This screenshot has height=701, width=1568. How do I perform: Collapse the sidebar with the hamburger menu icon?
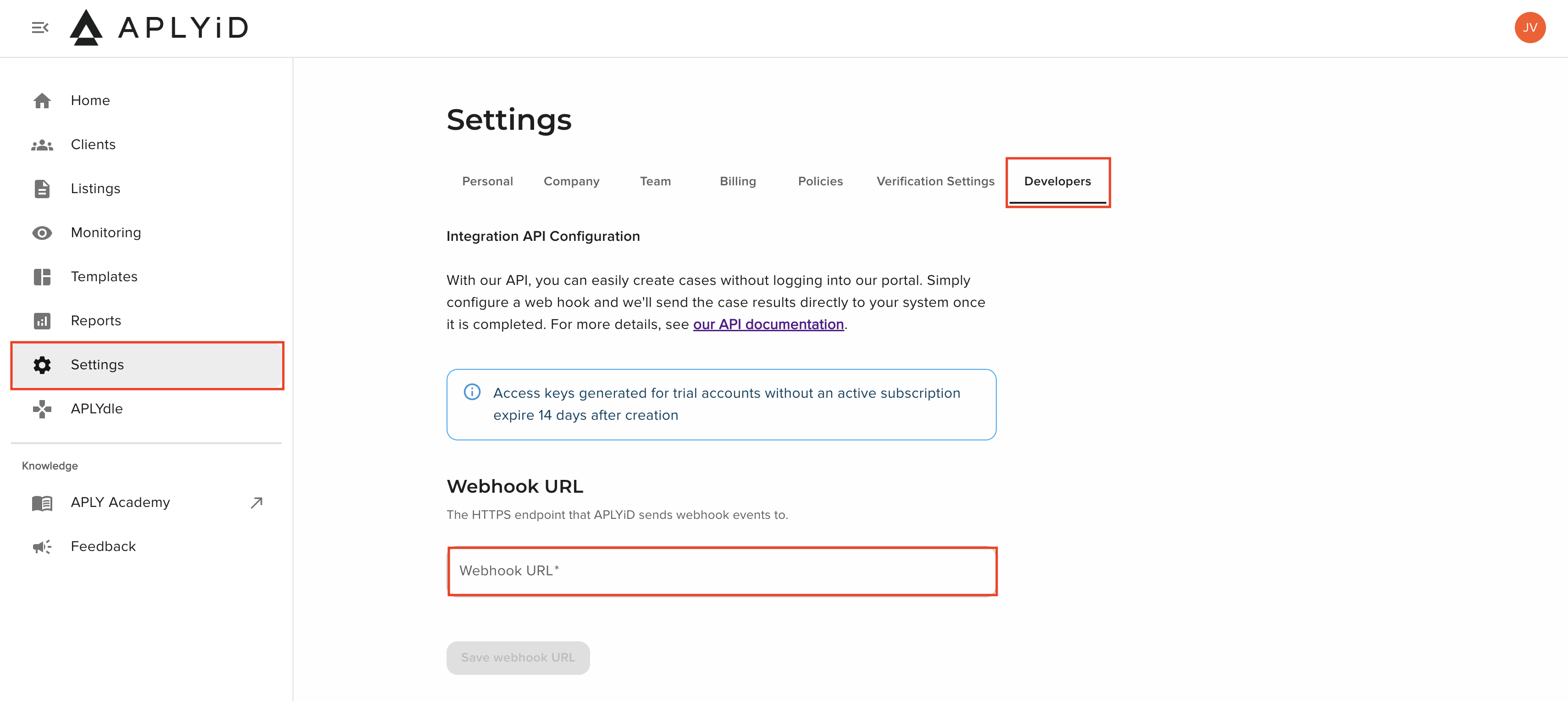coord(40,28)
